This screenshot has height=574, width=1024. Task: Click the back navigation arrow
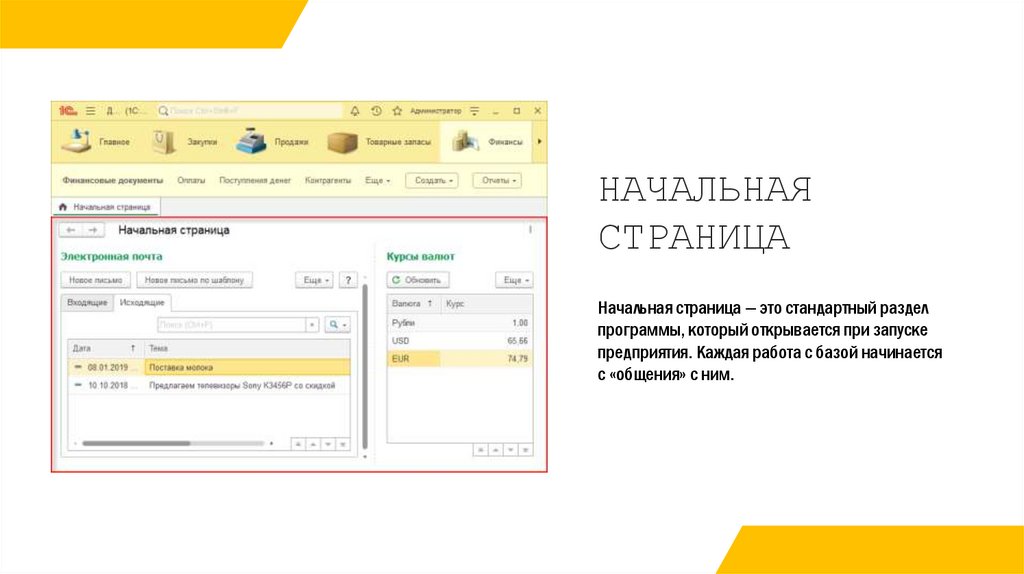pos(71,230)
